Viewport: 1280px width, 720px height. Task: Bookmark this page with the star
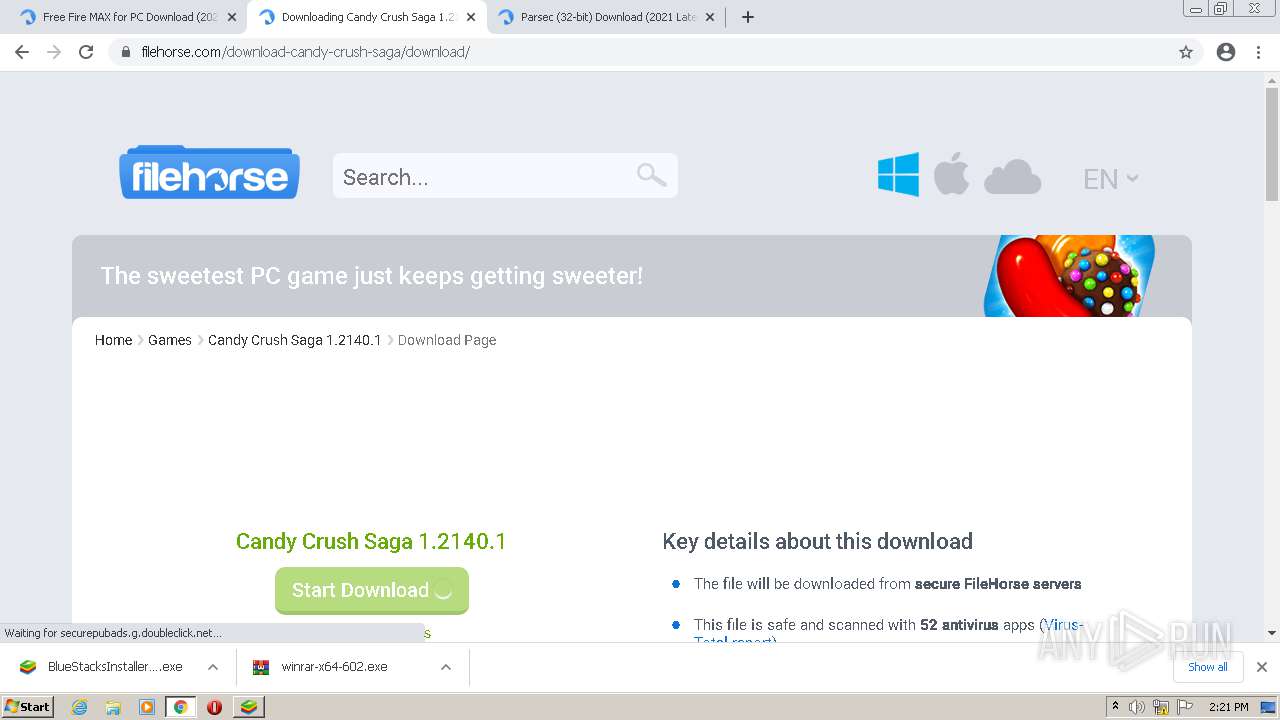pyautogui.click(x=1186, y=52)
